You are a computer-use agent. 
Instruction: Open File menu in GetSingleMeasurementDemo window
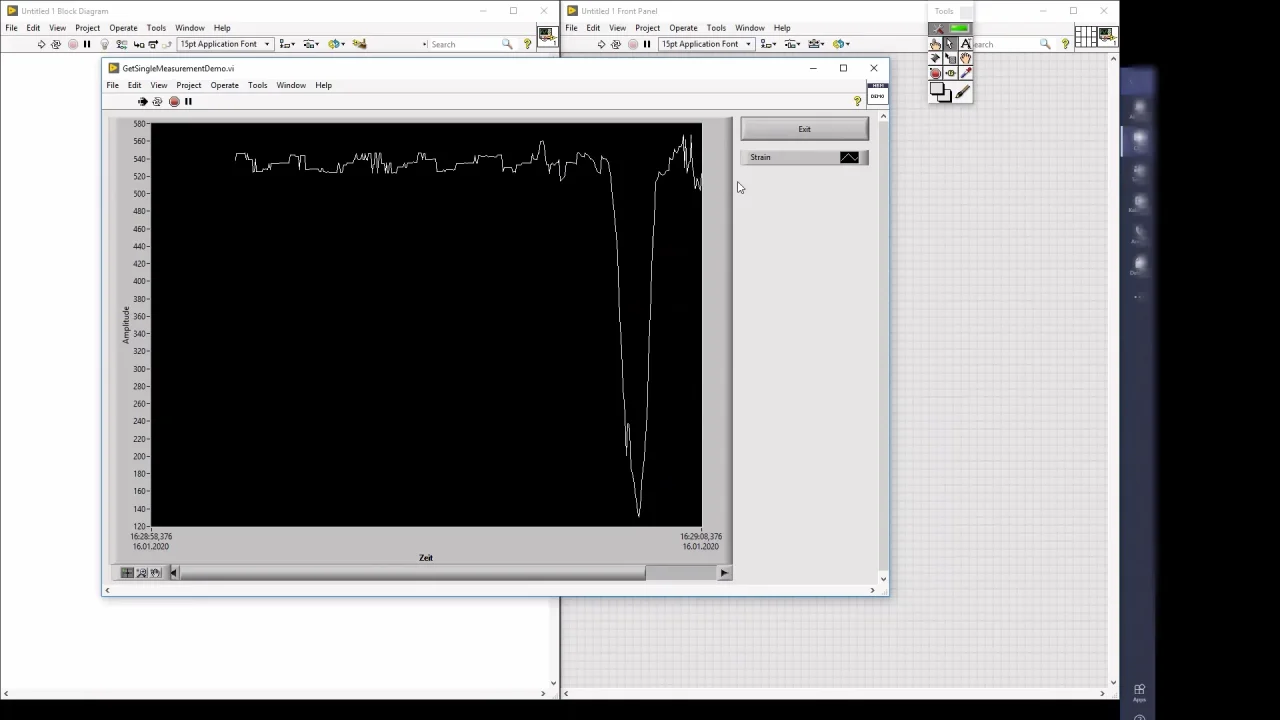(113, 85)
